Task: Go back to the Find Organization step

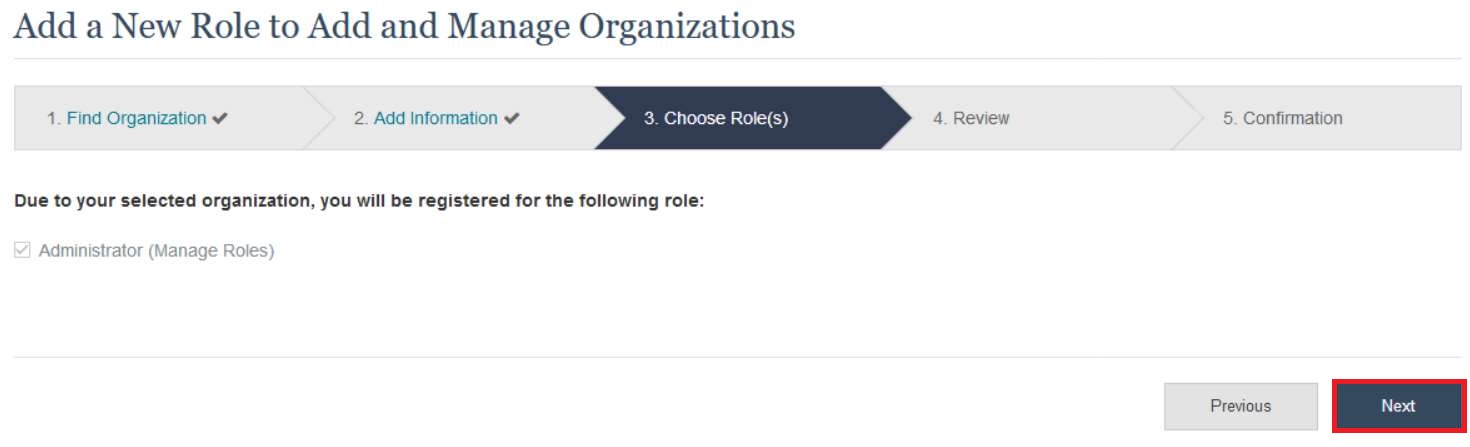Action: (x=136, y=118)
